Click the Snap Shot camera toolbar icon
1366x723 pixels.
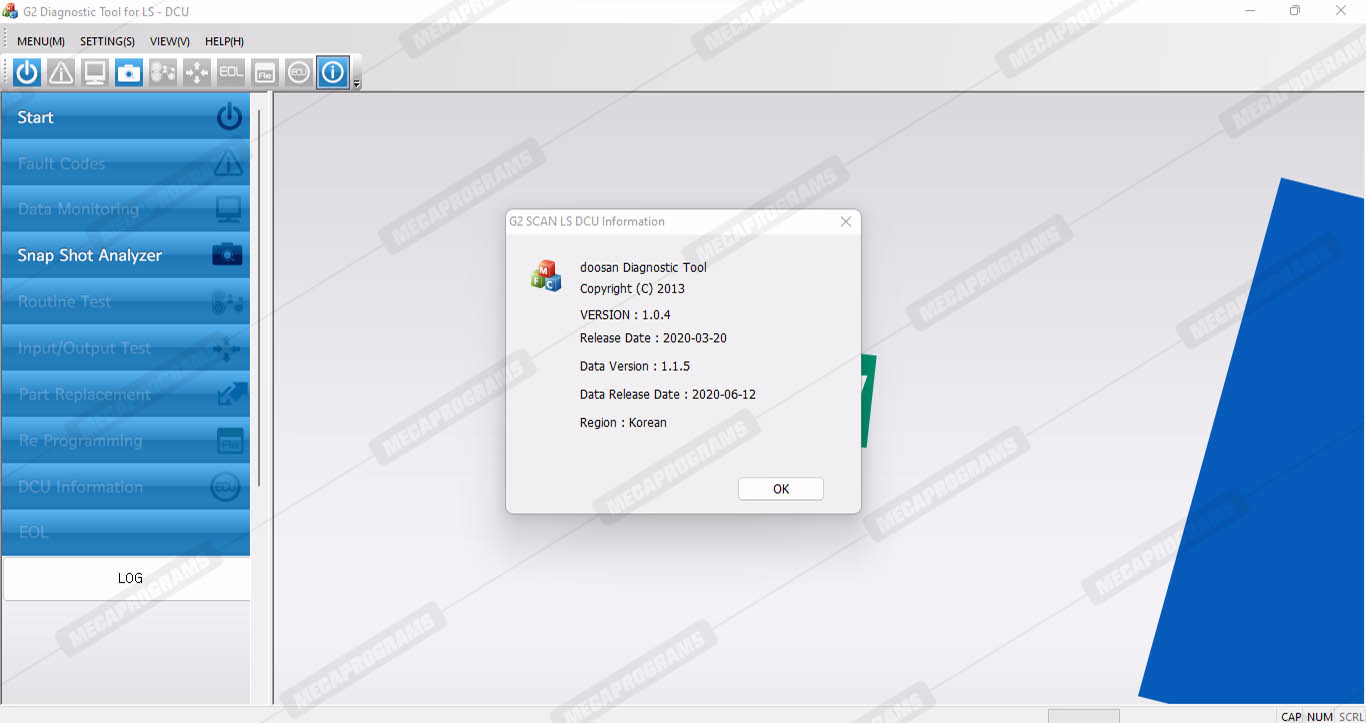click(129, 72)
